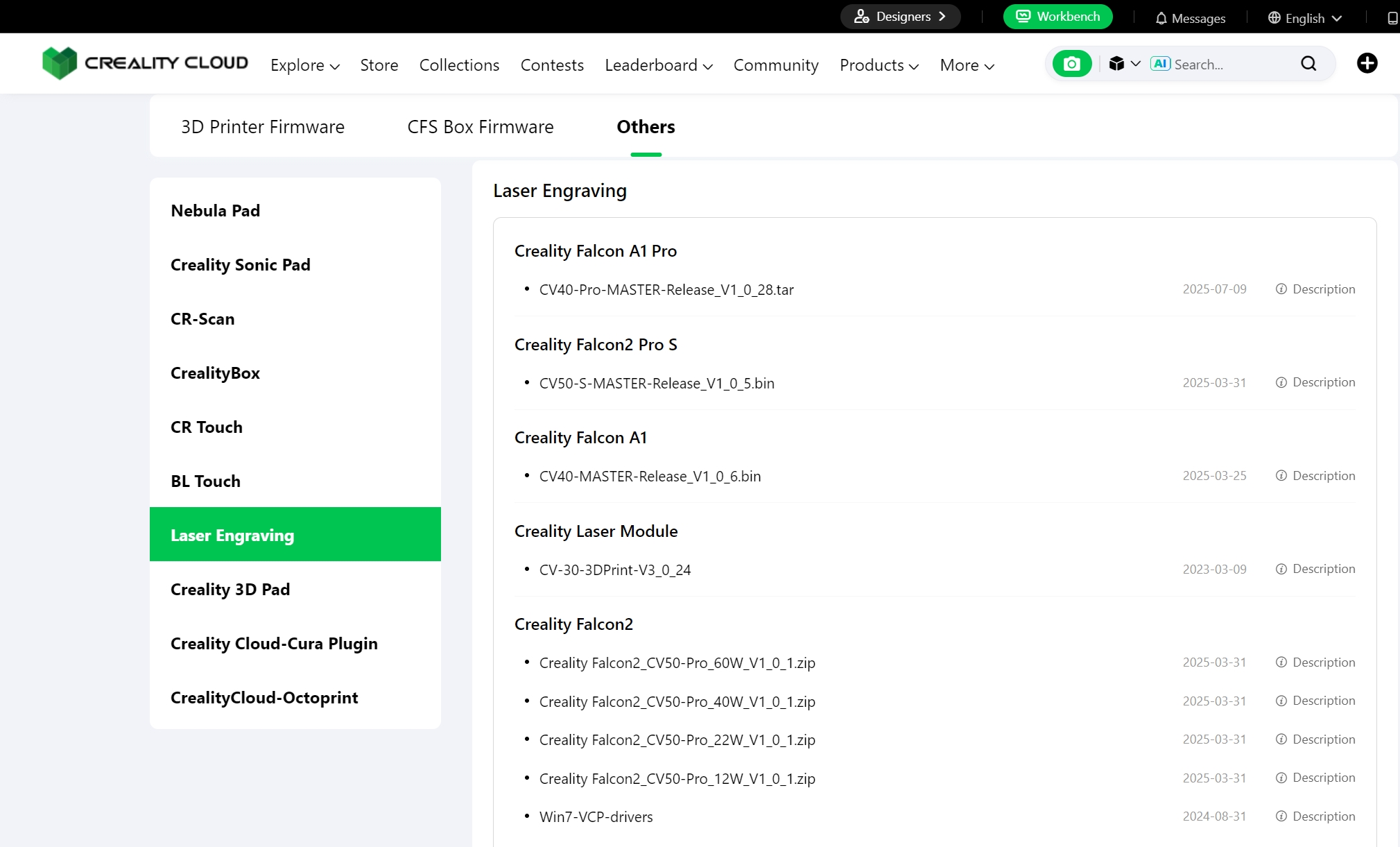Click the Designers label in top bar
1400x847 pixels.
pos(904,17)
